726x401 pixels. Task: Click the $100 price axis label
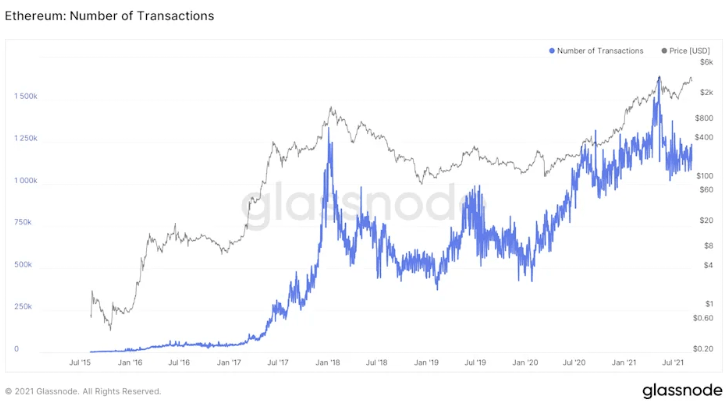[705, 164]
